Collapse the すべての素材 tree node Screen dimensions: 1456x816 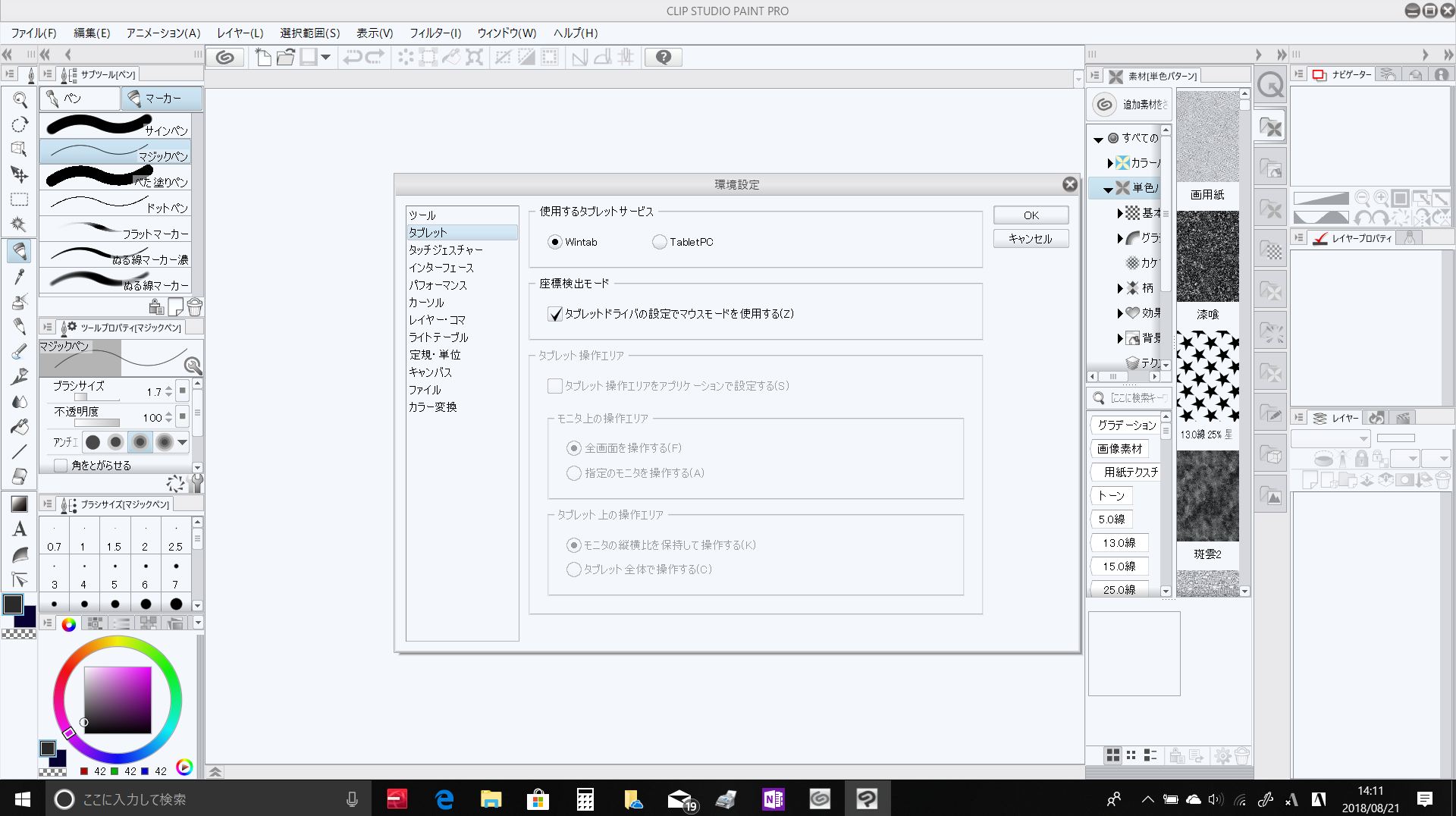(1098, 139)
